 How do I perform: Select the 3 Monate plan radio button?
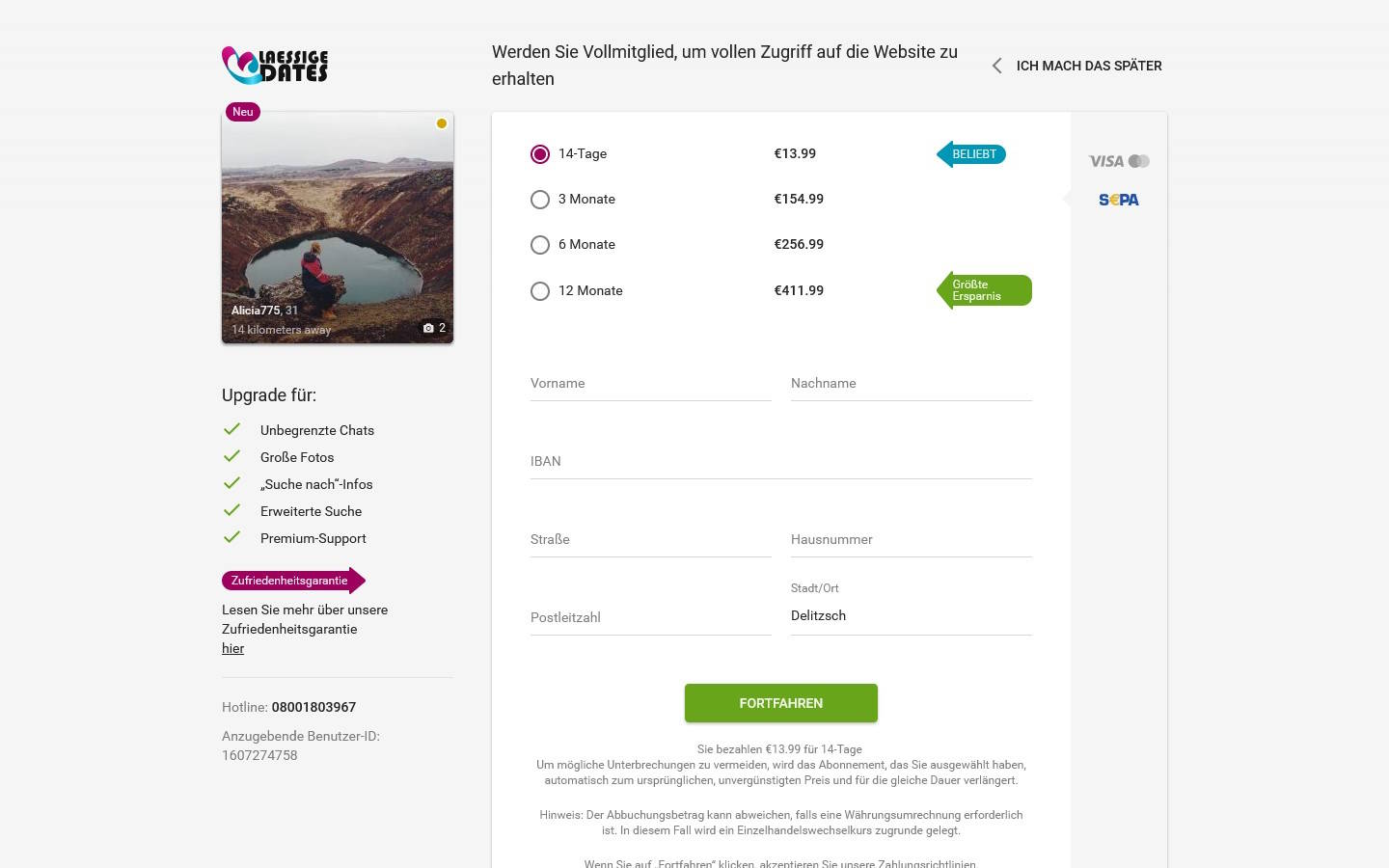(x=540, y=200)
